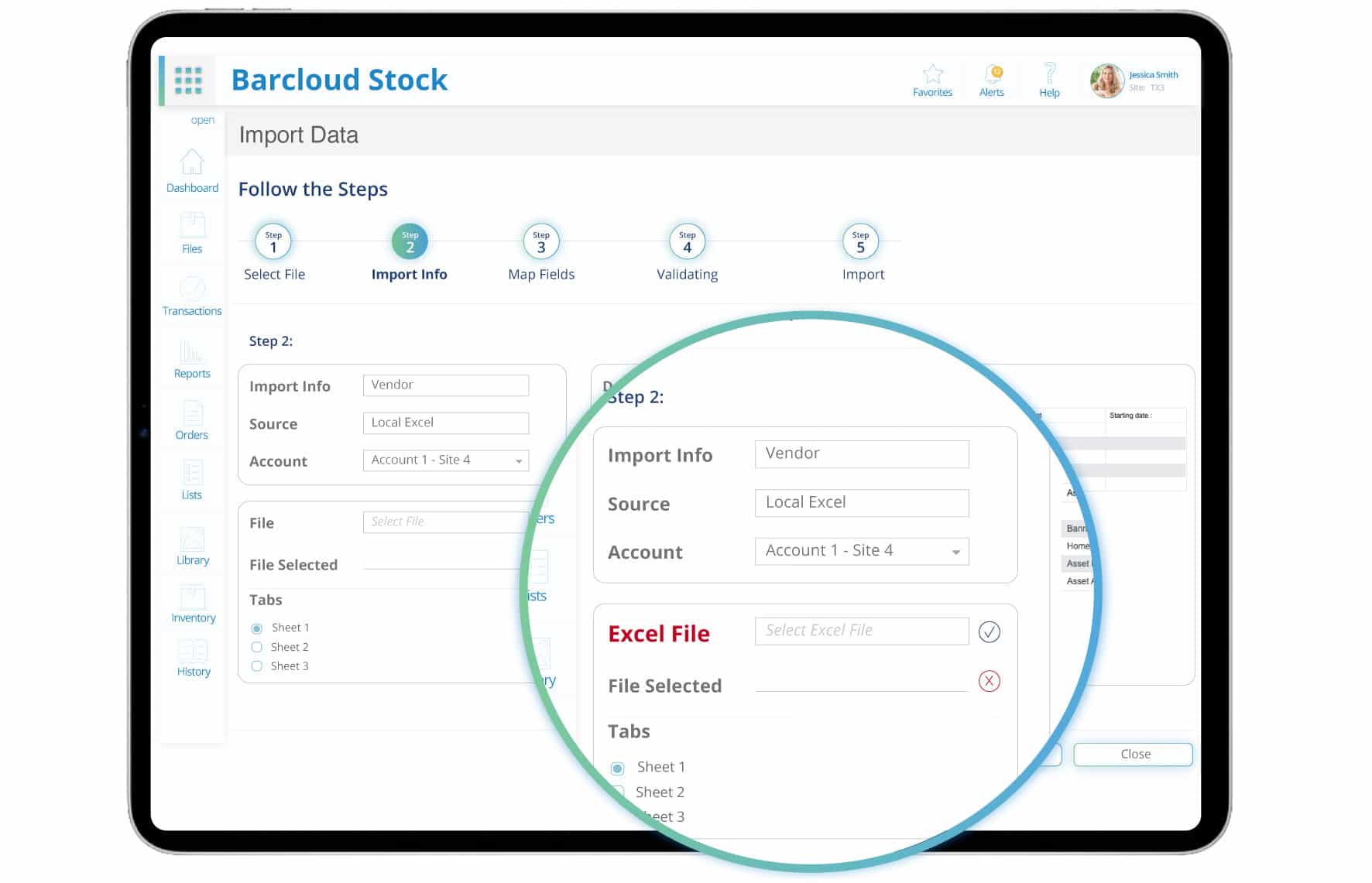
Task: Select the small Sheet 2 radio button
Action: (257, 647)
